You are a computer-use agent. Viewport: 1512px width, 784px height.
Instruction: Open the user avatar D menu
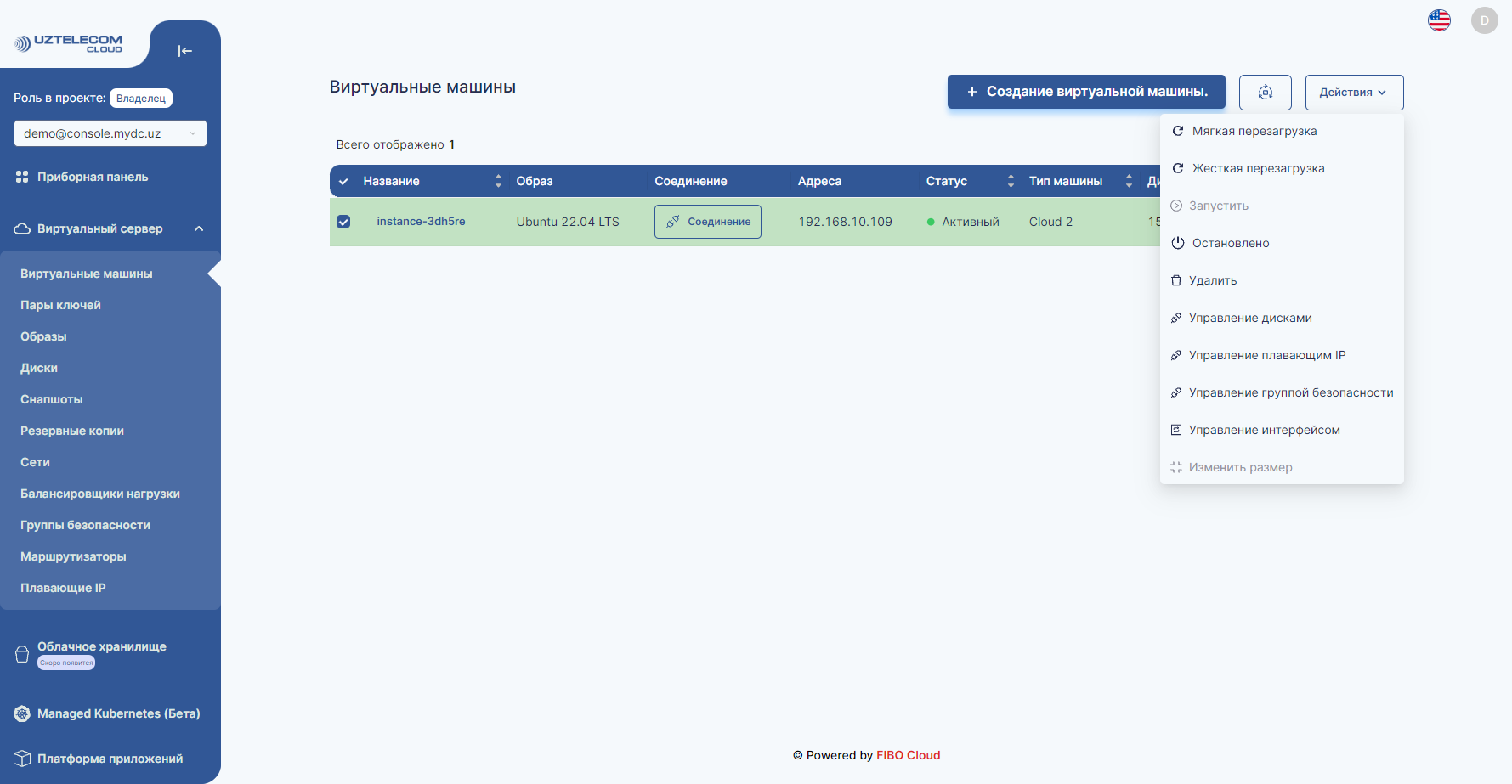tap(1484, 20)
